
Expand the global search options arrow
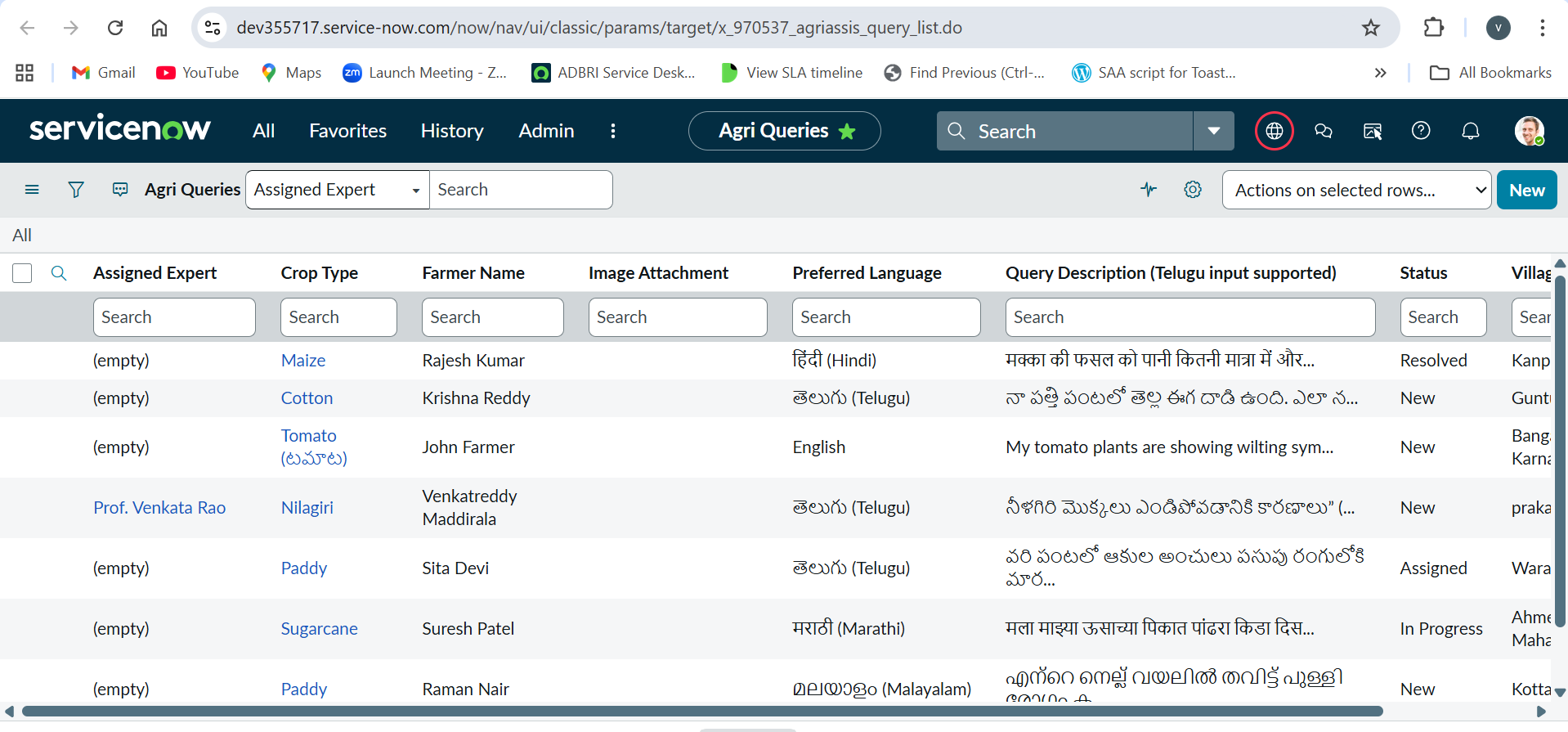(1213, 131)
